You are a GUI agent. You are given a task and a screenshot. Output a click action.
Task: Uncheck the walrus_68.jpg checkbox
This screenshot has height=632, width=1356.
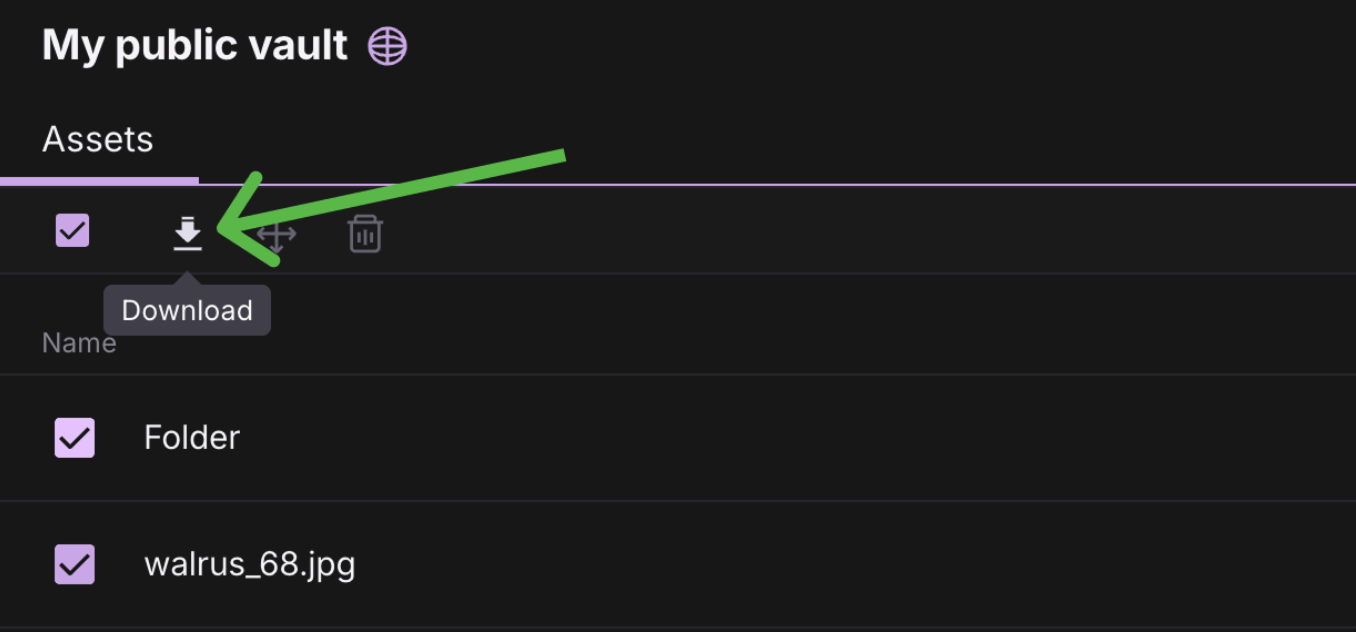[x=75, y=564]
